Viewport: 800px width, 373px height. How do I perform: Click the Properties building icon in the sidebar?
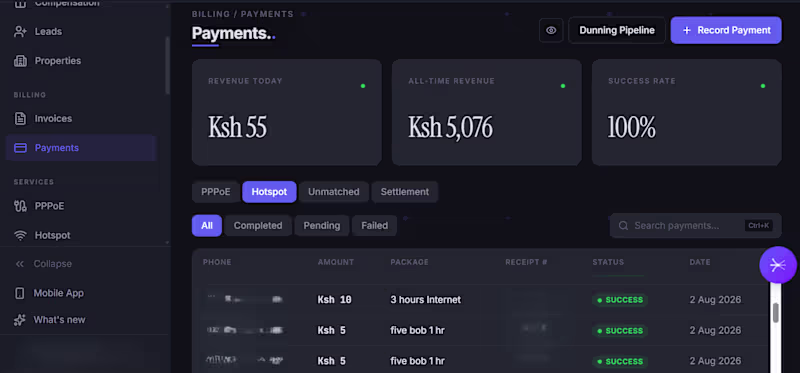20,61
